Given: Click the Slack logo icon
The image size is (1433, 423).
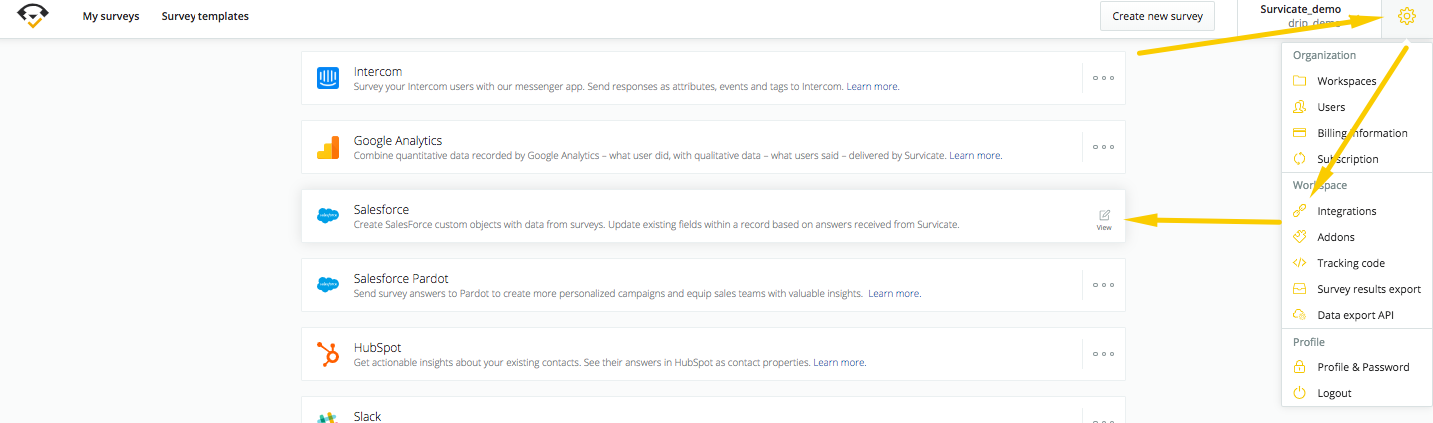Looking at the screenshot, I should point(328,419).
